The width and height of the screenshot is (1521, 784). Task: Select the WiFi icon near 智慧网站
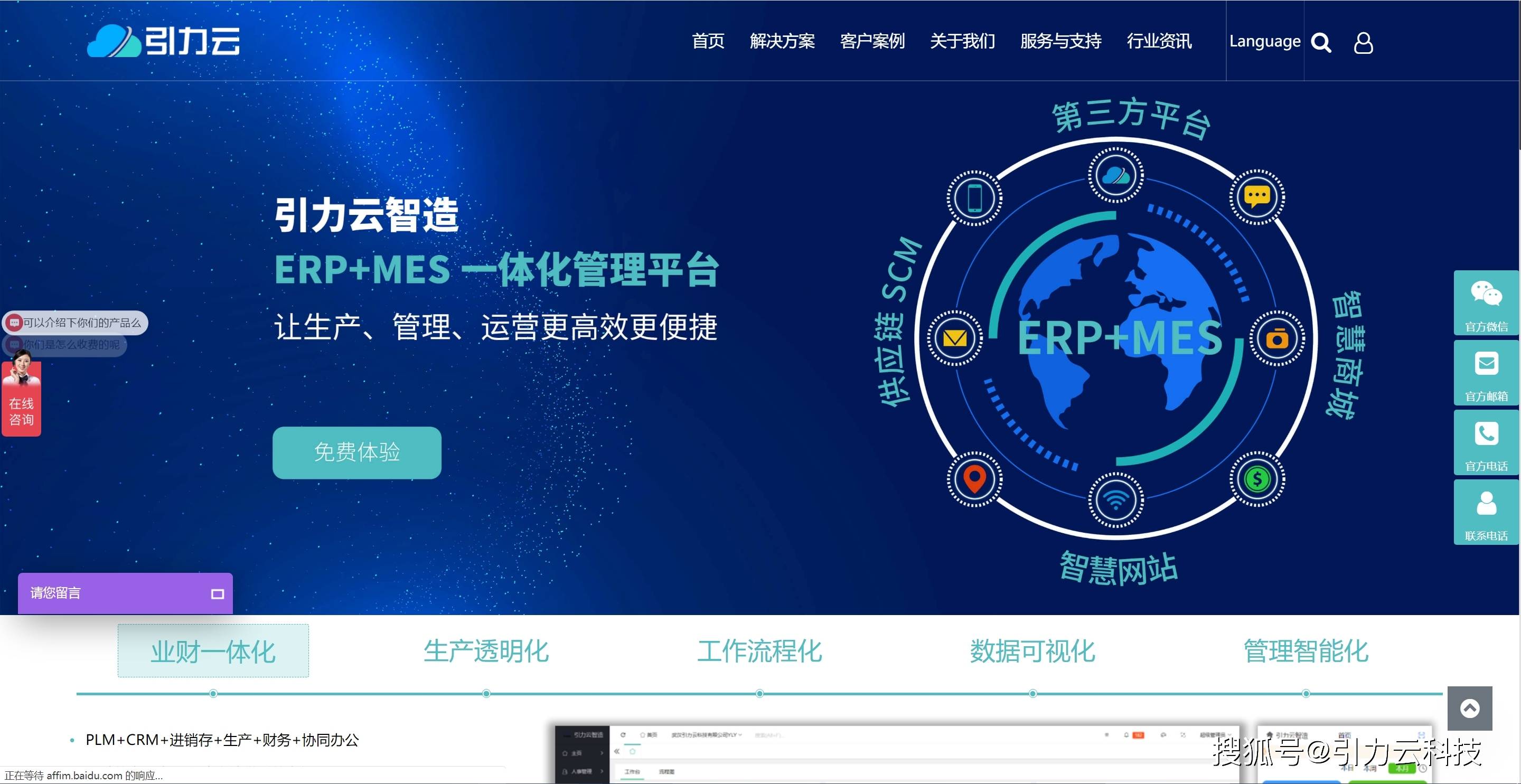point(1115,499)
